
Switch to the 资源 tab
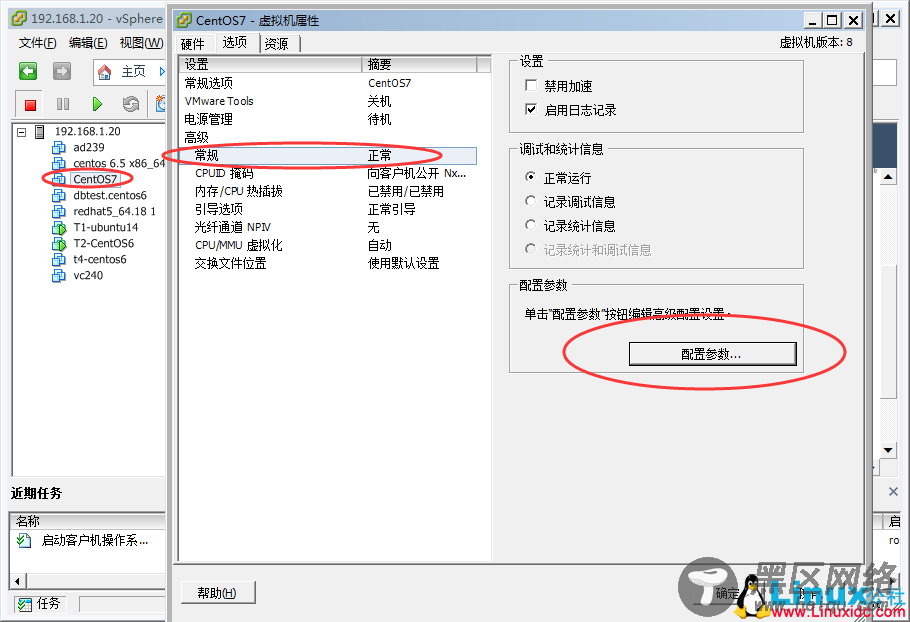(277, 44)
